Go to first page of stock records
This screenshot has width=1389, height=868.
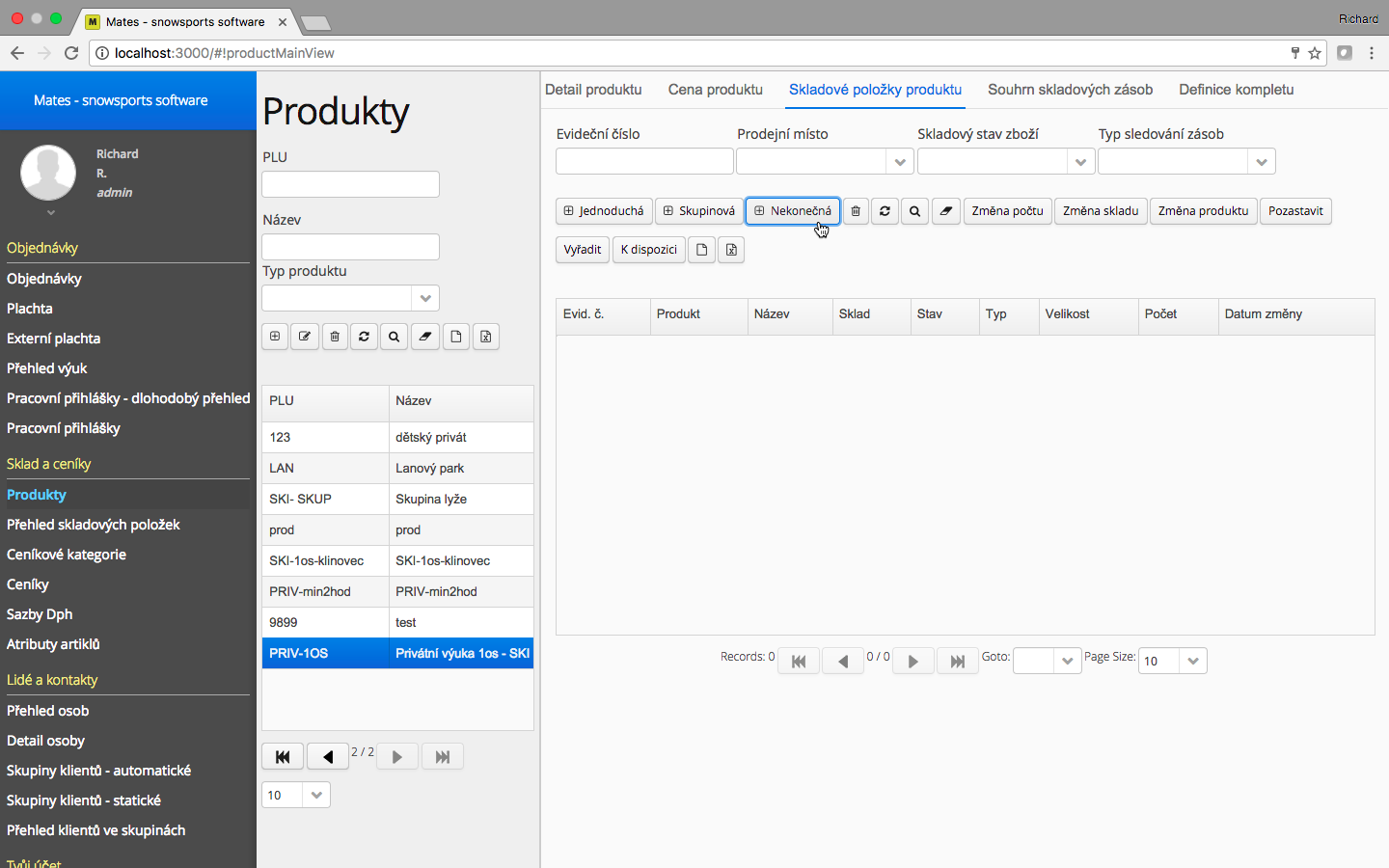coord(799,662)
